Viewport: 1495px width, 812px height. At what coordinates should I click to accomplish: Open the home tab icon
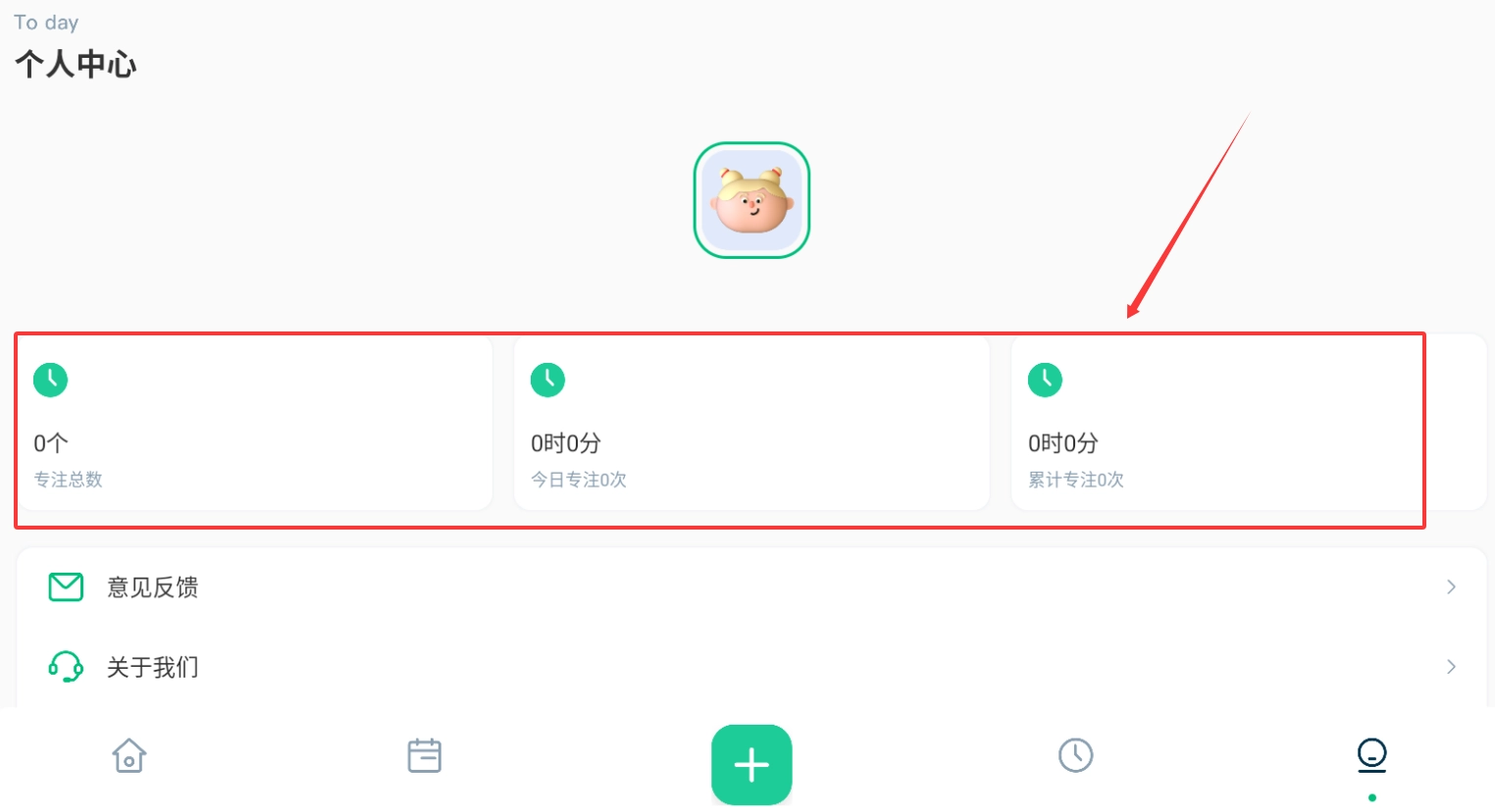129,756
